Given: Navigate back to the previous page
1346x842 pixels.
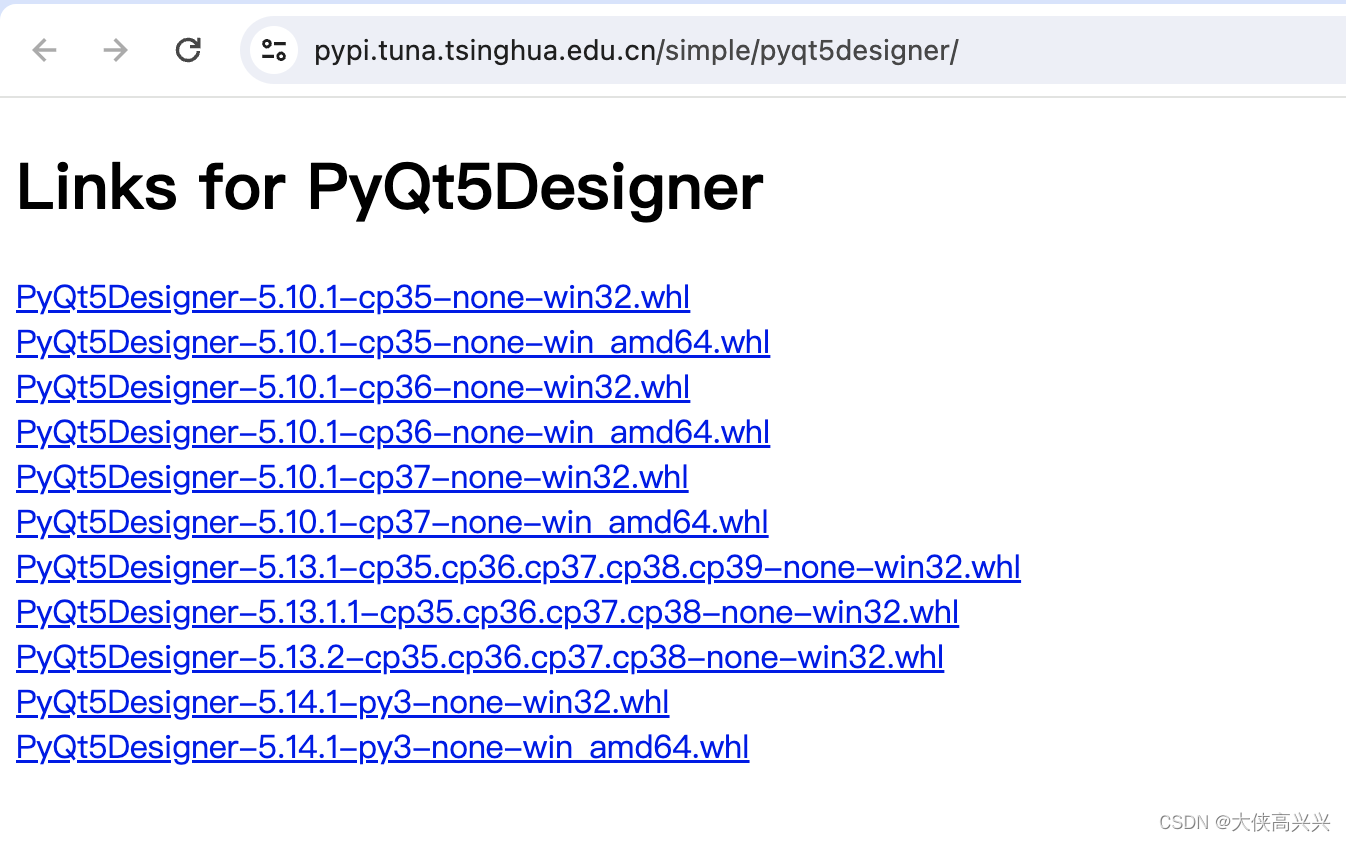Looking at the screenshot, I should click(x=44, y=50).
